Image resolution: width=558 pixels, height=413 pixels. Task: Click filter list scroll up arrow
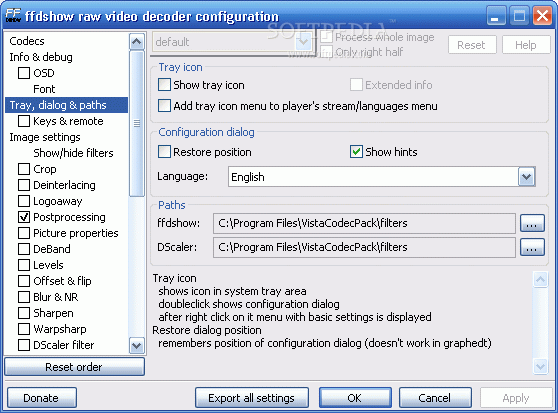137,42
